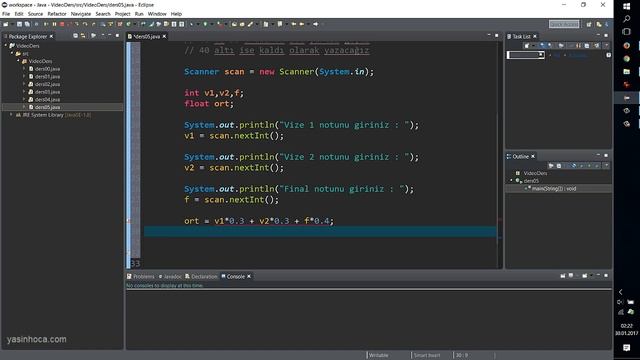Click New Task icon in Task List
The width and height of the screenshot is (640, 360).
pos(527,45)
